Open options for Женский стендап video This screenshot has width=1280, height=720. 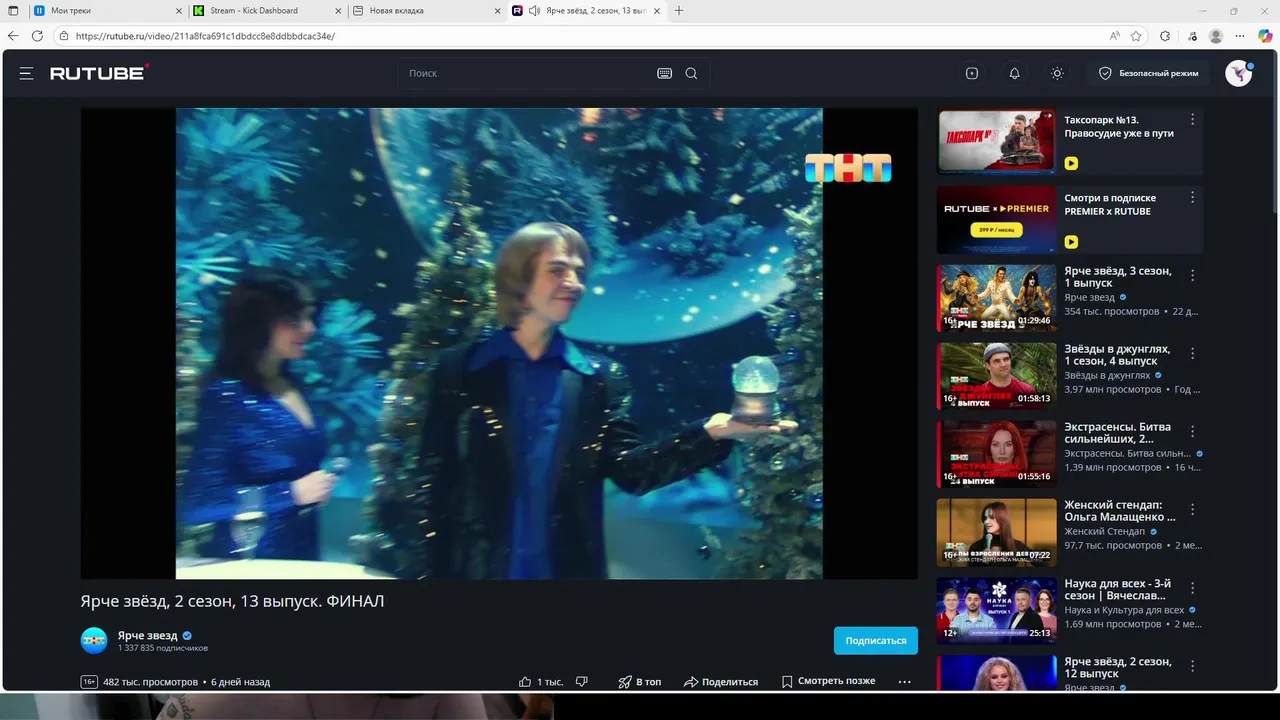pyautogui.click(x=1192, y=510)
